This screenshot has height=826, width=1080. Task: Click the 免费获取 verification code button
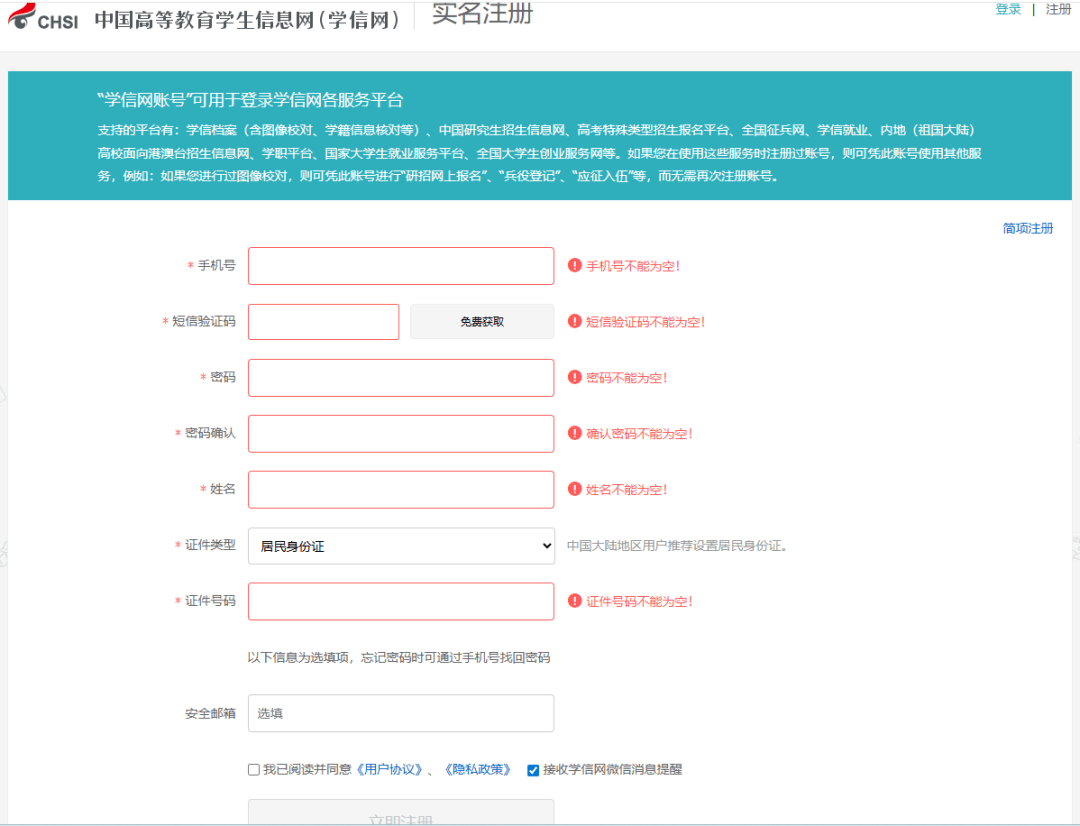tap(482, 322)
